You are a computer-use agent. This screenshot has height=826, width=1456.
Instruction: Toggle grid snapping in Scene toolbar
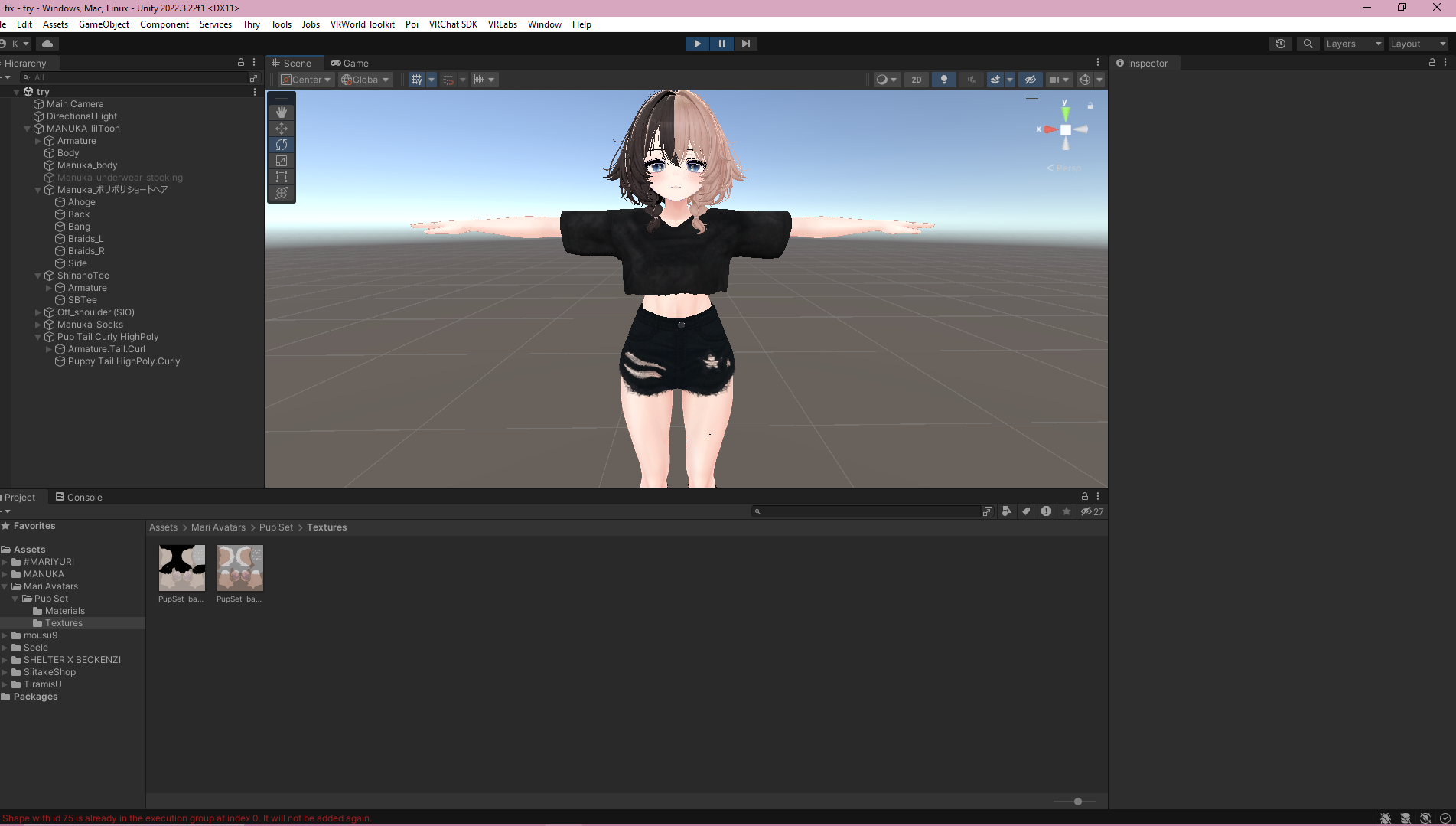[448, 80]
